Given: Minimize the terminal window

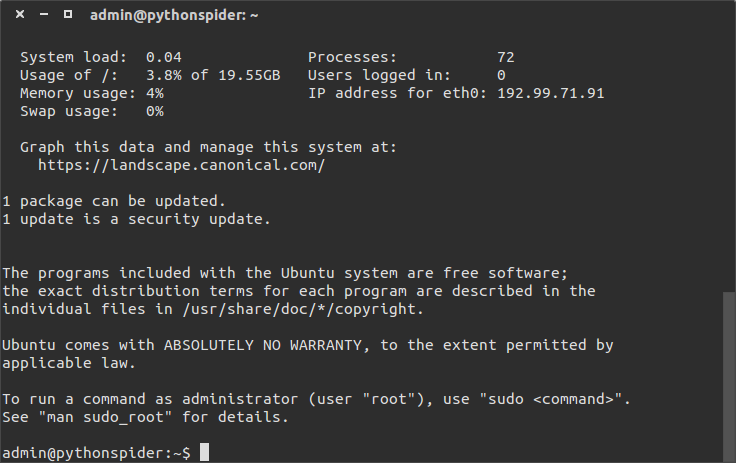Looking at the screenshot, I should click(44, 15).
